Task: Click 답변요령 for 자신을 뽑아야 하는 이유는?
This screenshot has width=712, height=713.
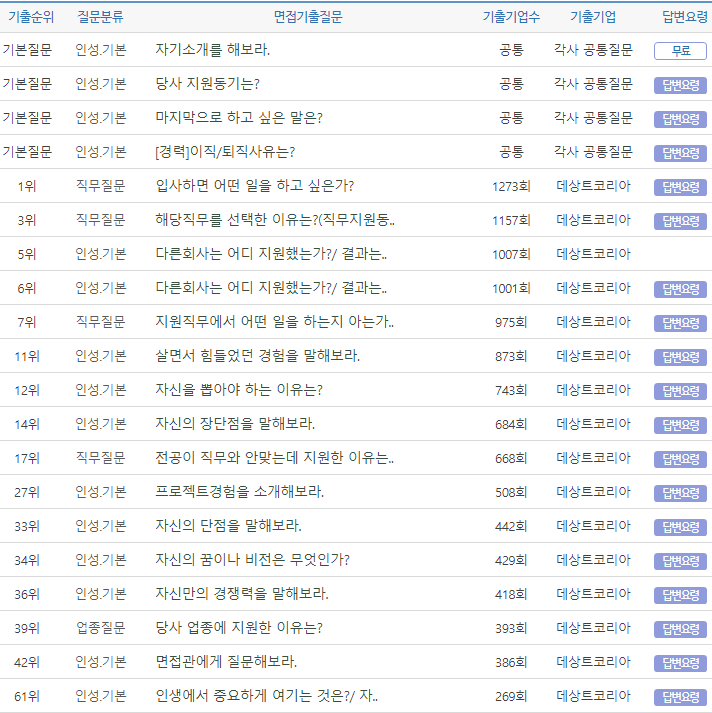Action: pos(680,391)
